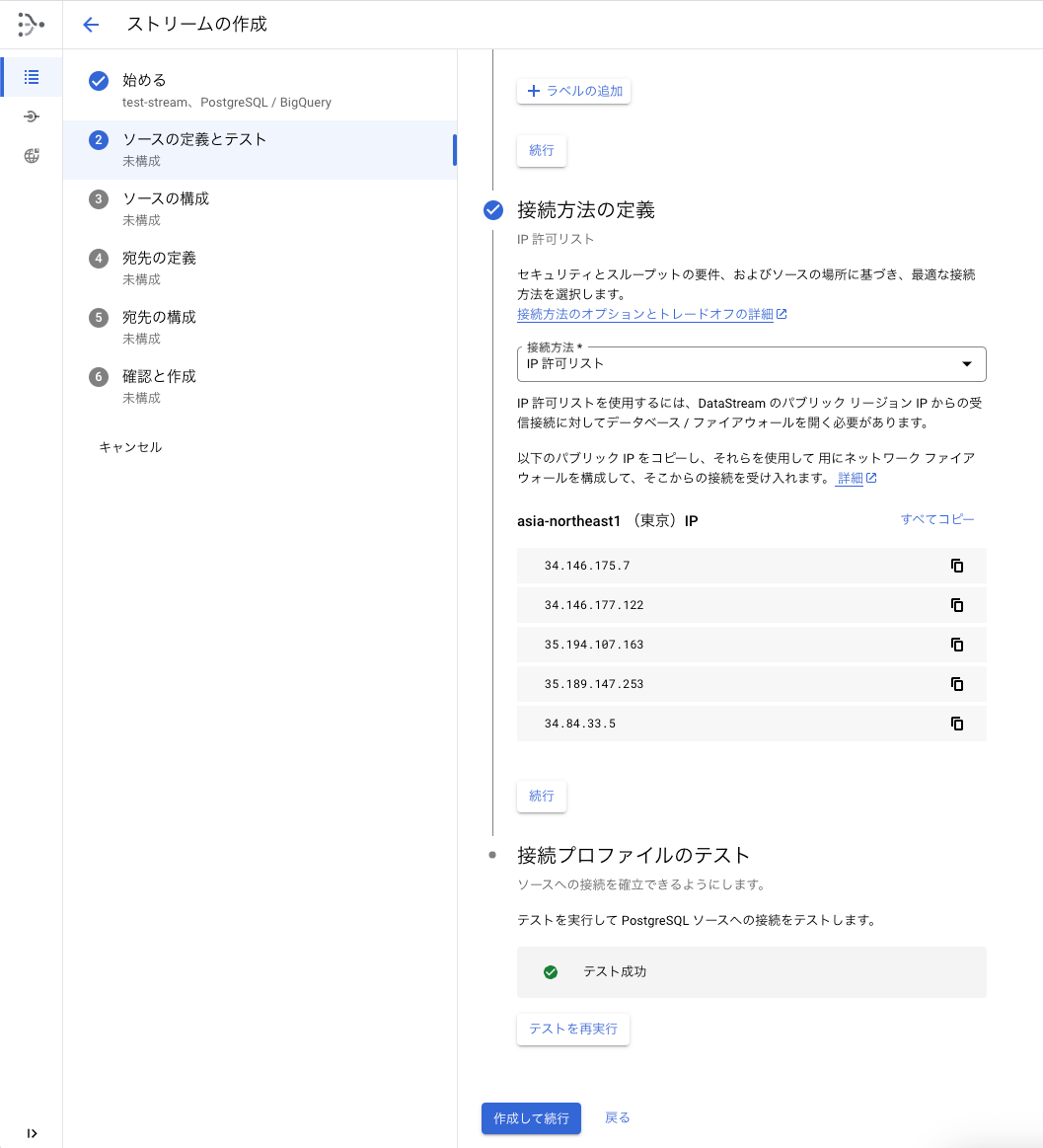Select step 確認と作成

[260, 387]
